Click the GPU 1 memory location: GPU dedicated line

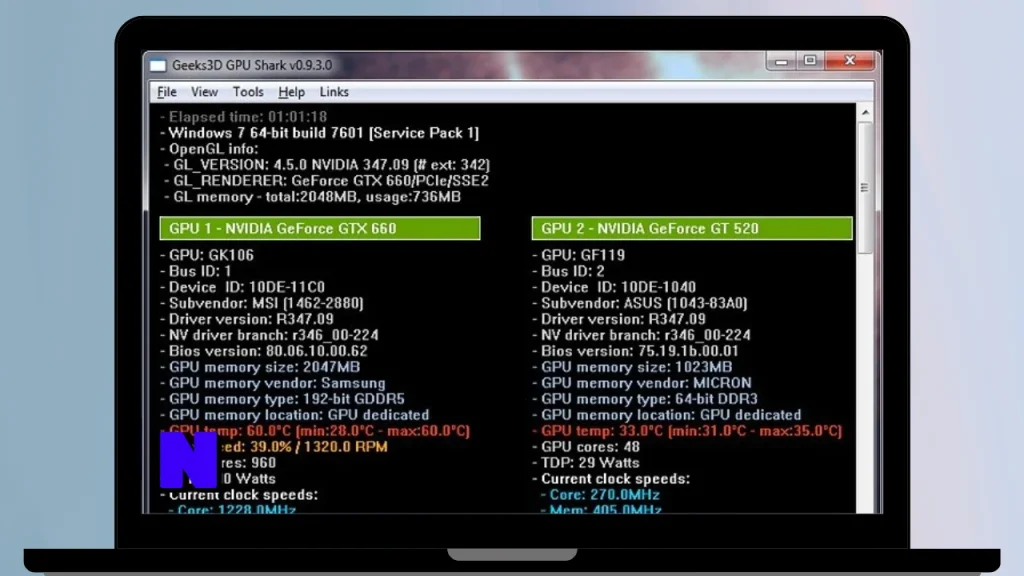coord(295,415)
